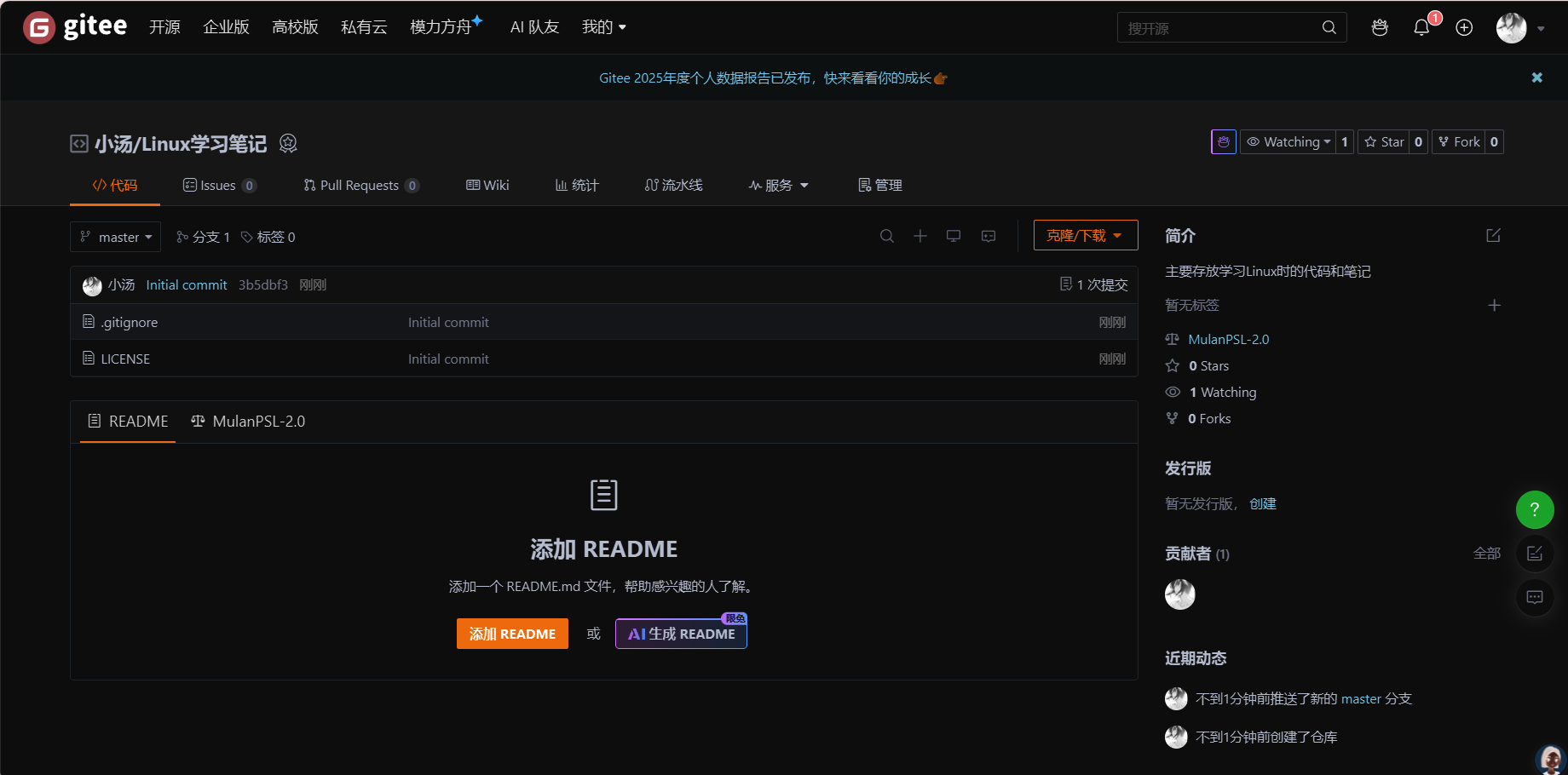
Task: Click the badge icon beside repository title
Action: pyautogui.click(x=288, y=143)
